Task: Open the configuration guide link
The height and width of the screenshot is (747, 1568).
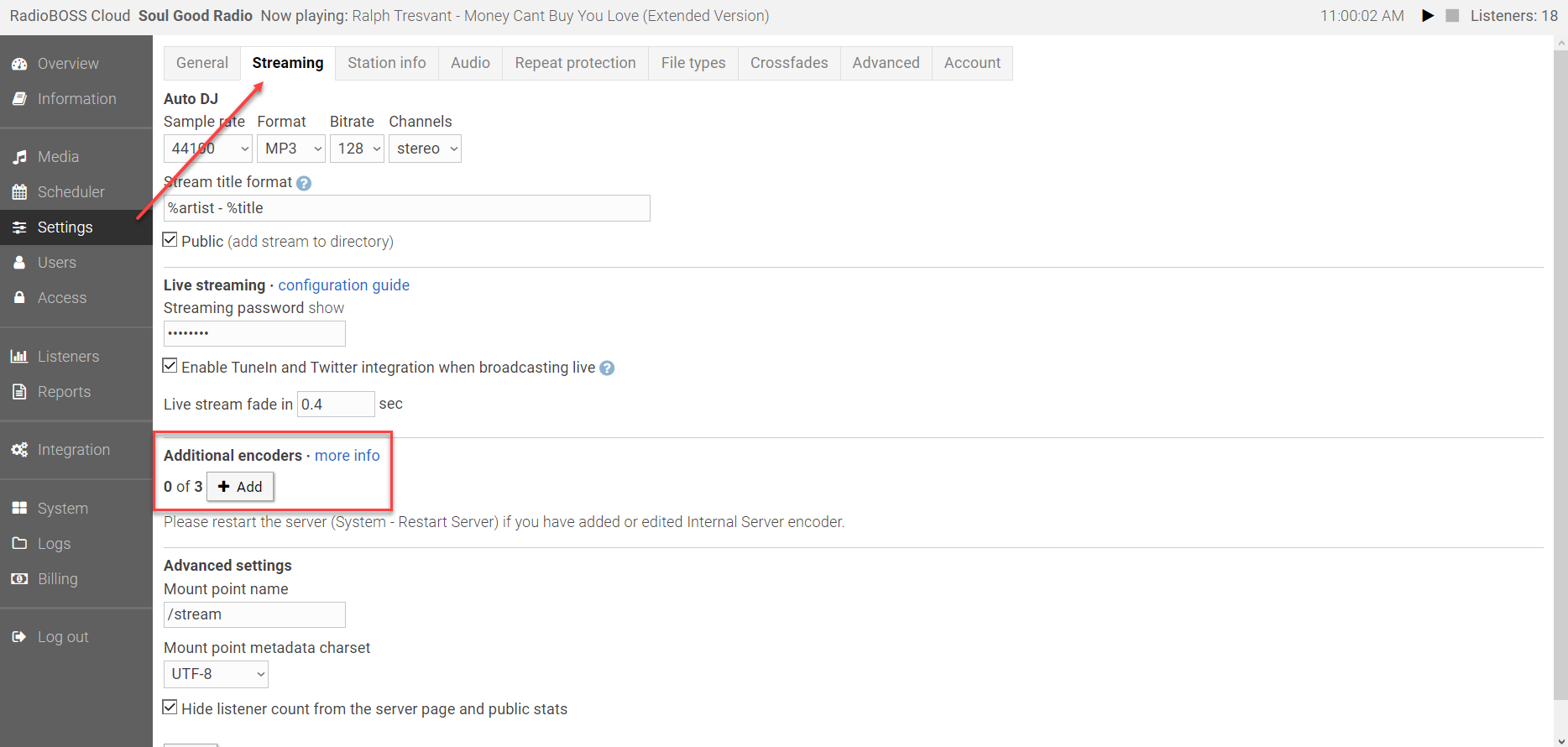Action: point(344,285)
